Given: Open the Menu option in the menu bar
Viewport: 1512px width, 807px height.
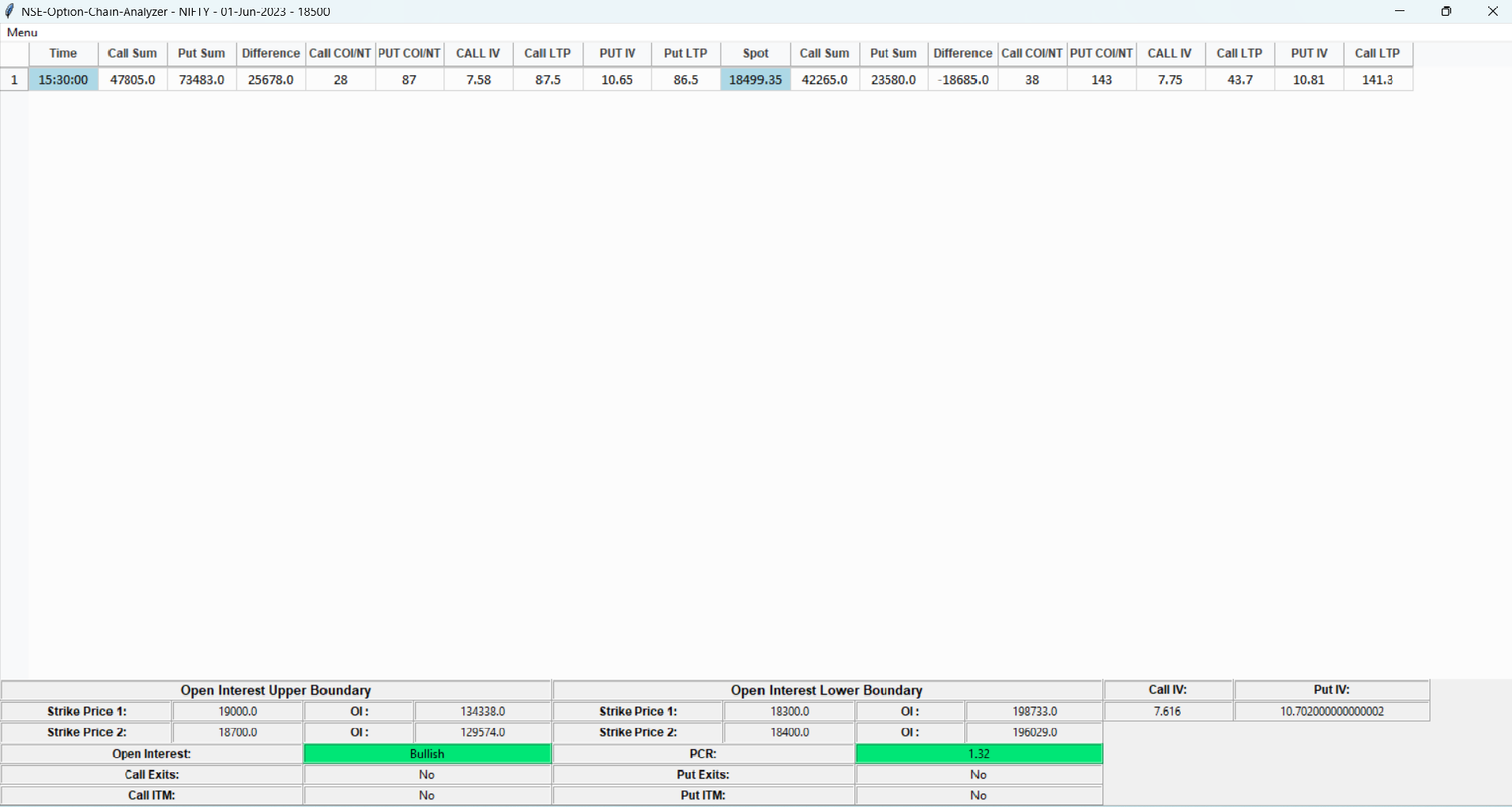Looking at the screenshot, I should click(21, 32).
